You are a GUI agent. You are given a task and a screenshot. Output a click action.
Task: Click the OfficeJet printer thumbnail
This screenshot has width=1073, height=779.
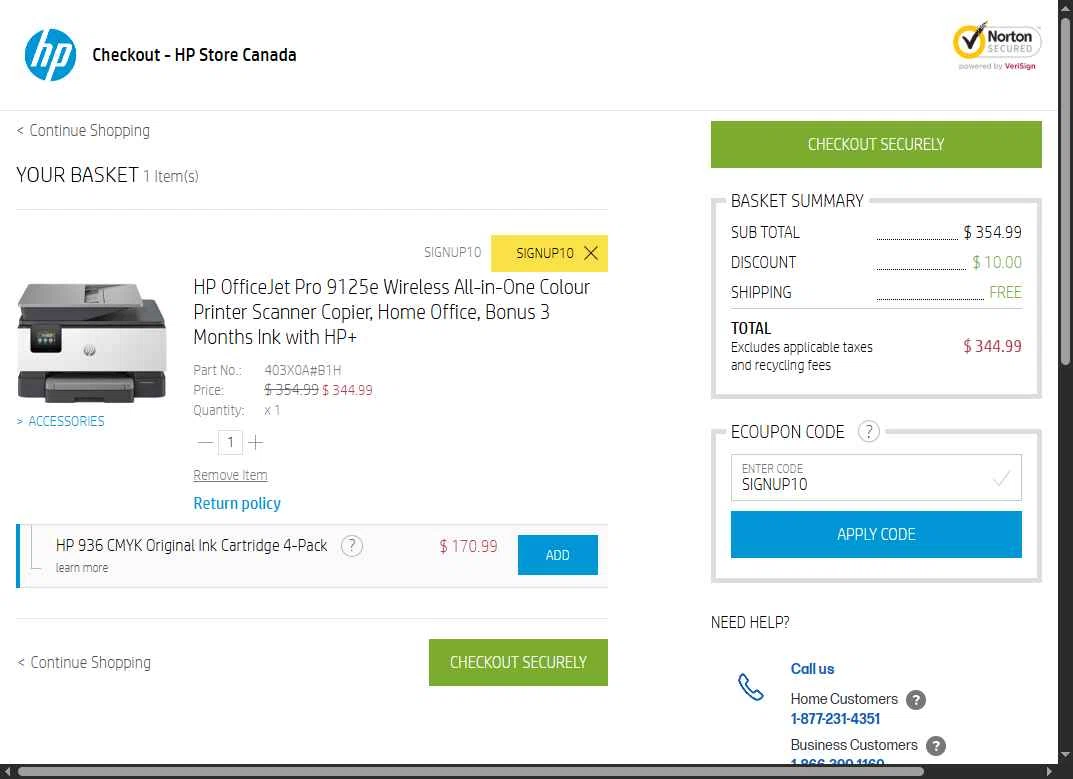[92, 342]
